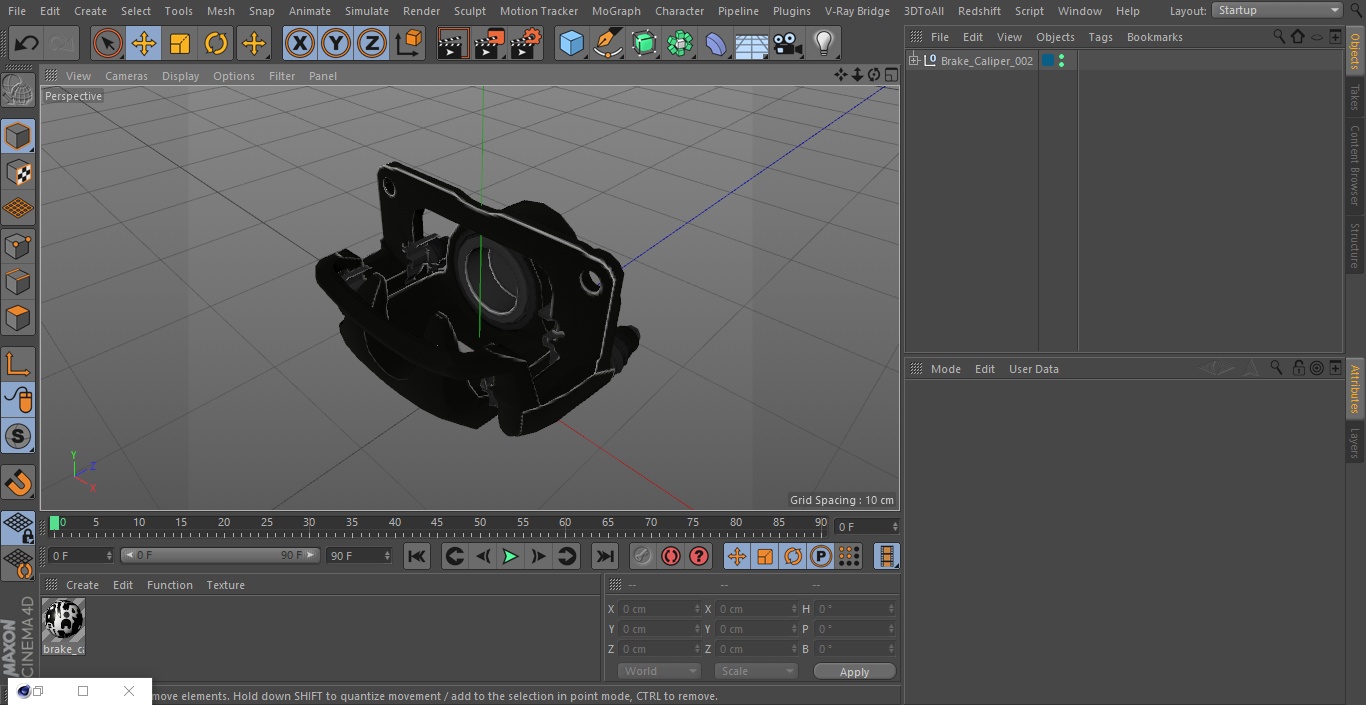Select brake_c material thumbnail
The image size is (1366, 705).
(x=63, y=620)
